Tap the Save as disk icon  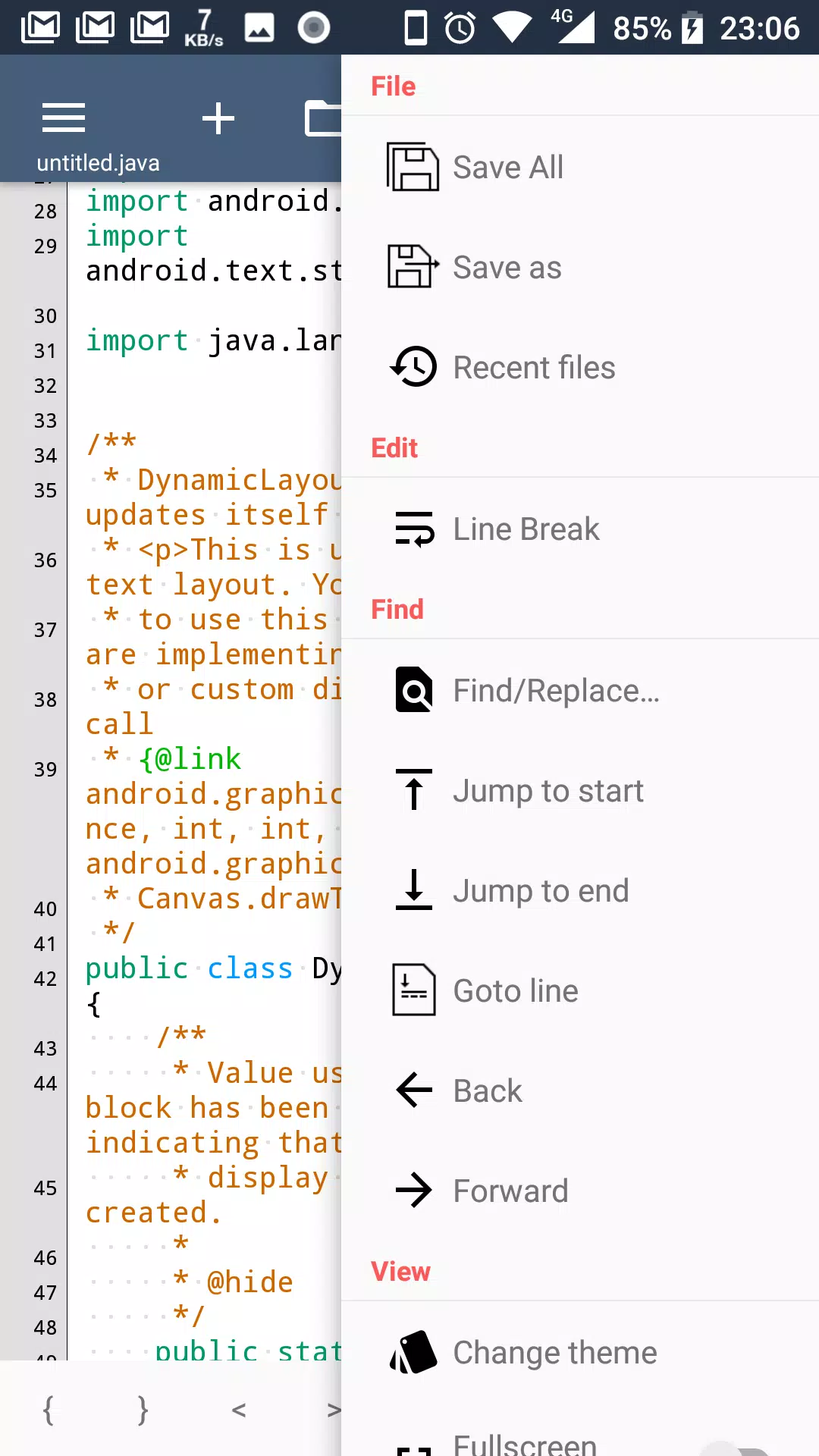click(x=413, y=267)
